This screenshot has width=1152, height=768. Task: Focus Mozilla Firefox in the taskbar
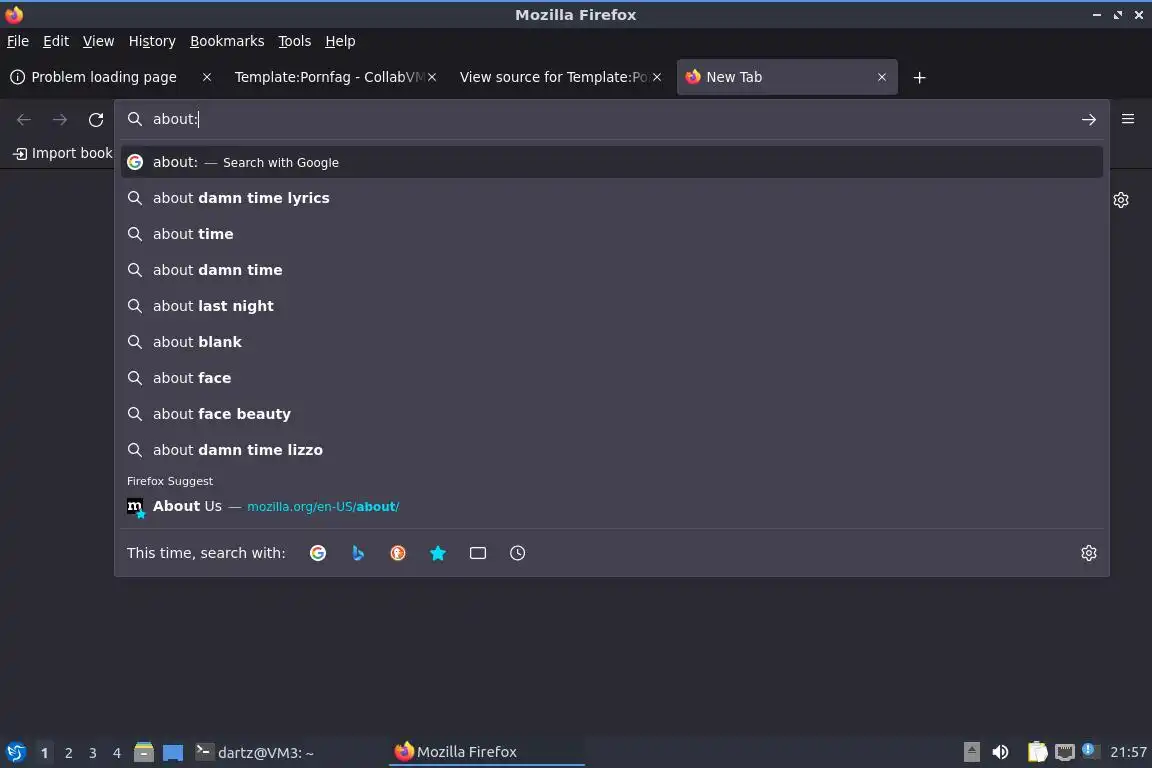pyautogui.click(x=486, y=752)
